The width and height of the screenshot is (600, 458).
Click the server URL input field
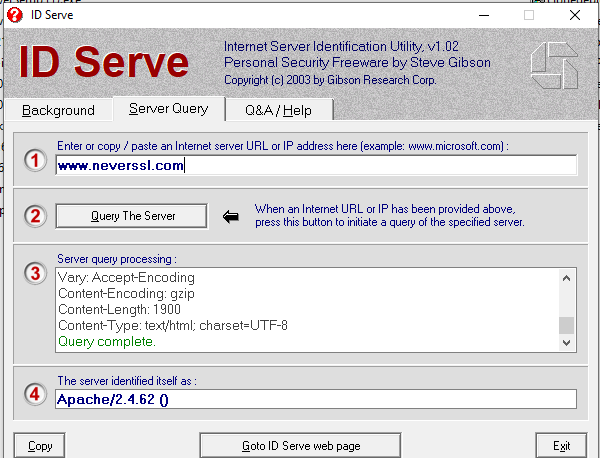(x=316, y=165)
